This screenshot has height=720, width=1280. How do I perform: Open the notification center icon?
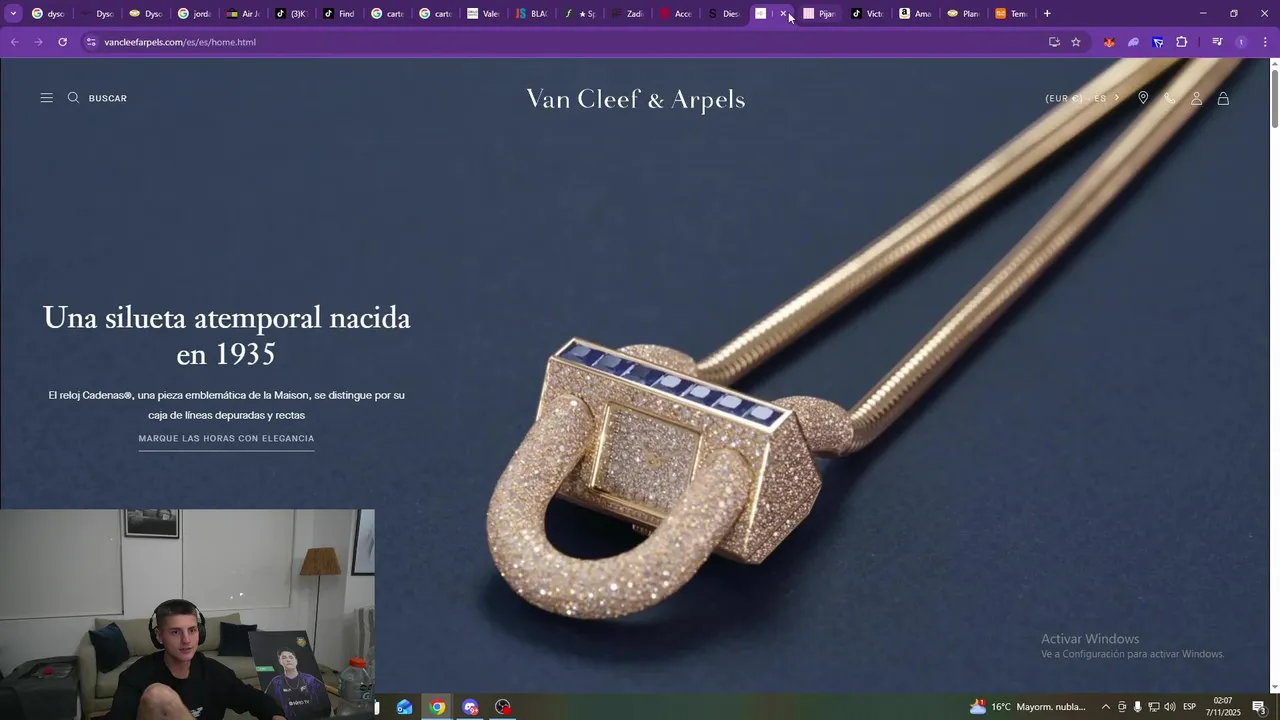[x=1259, y=707]
